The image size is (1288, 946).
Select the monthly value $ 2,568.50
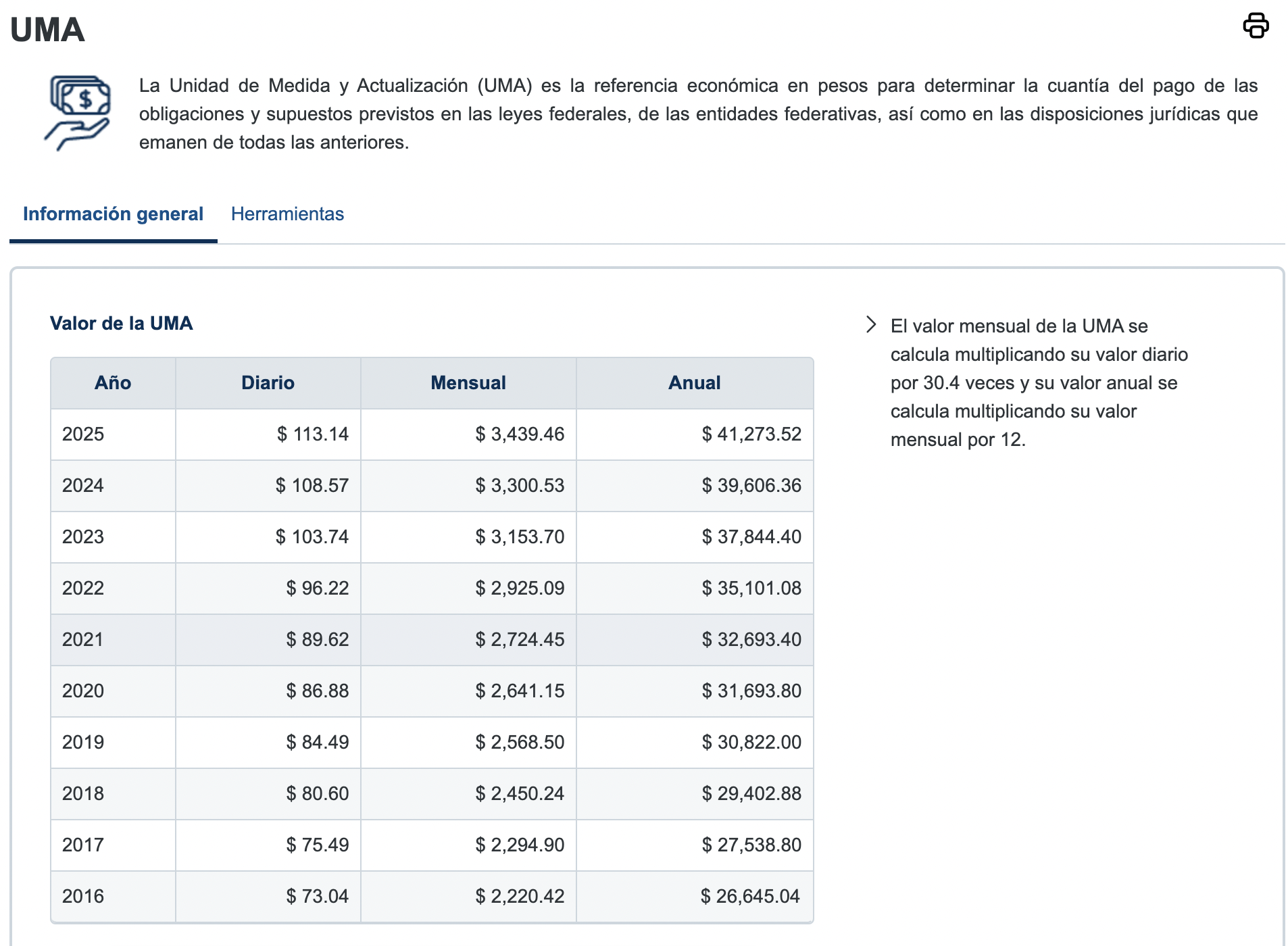click(520, 743)
